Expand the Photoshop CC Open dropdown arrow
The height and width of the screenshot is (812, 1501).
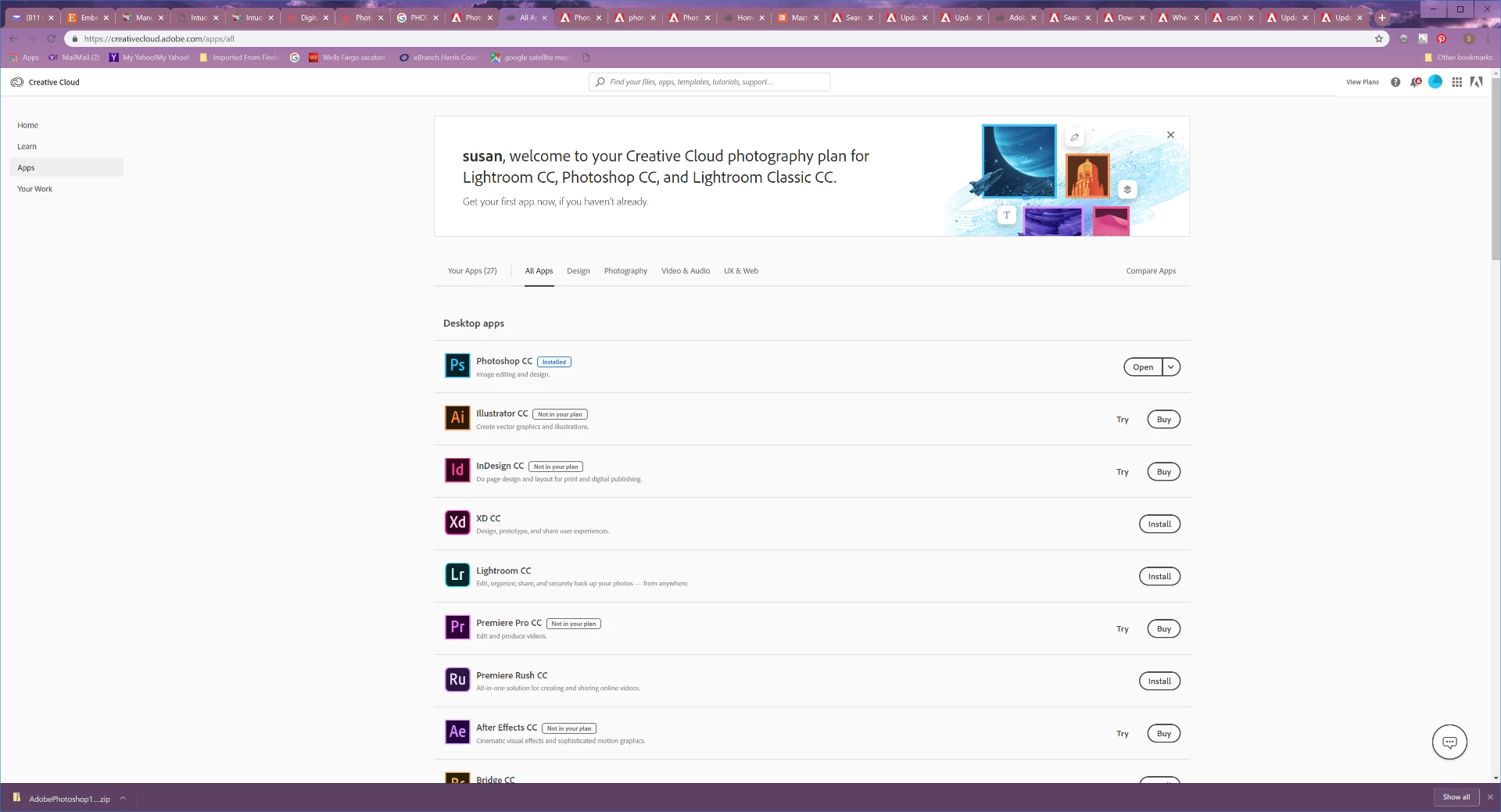[x=1171, y=367]
